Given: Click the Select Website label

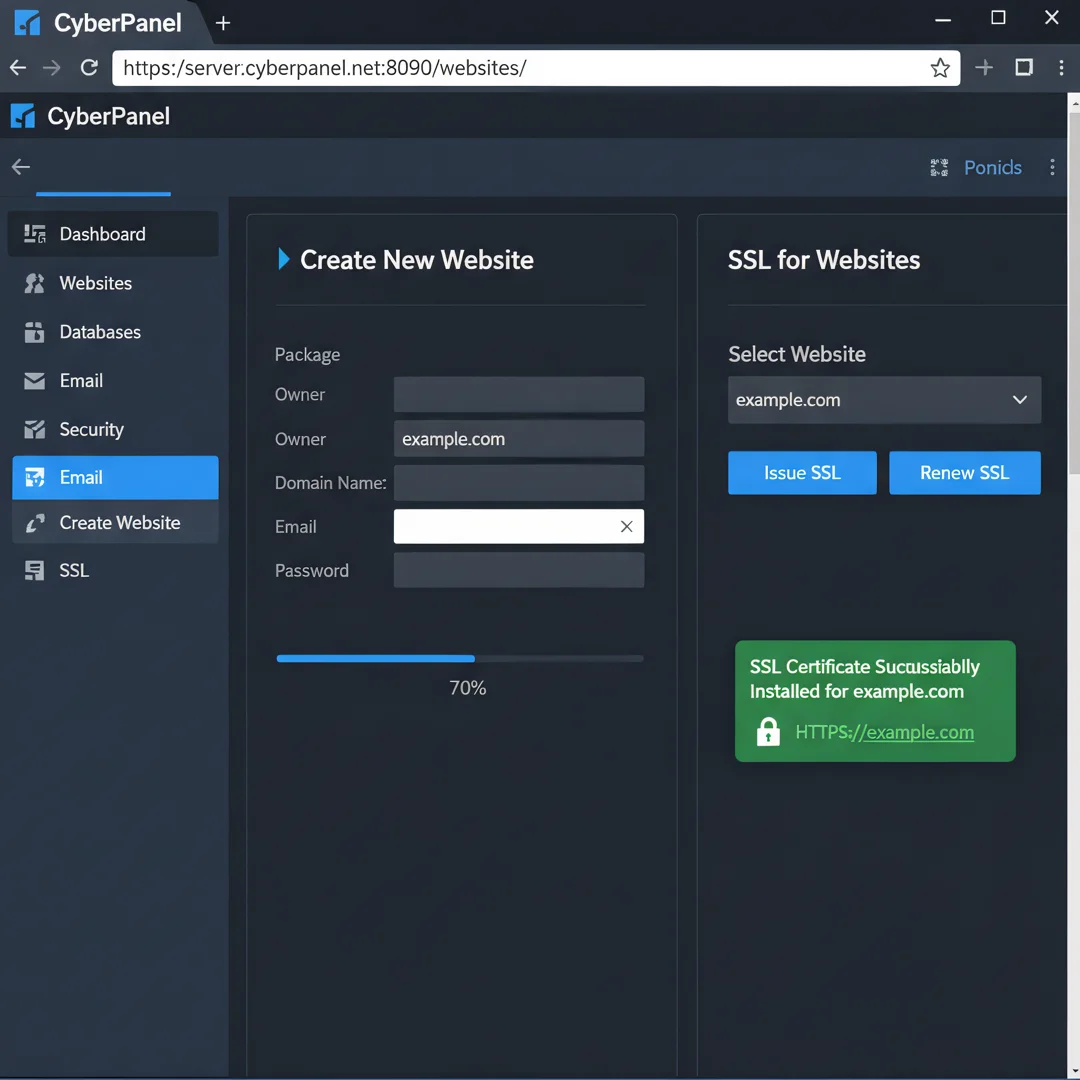Looking at the screenshot, I should tap(797, 354).
